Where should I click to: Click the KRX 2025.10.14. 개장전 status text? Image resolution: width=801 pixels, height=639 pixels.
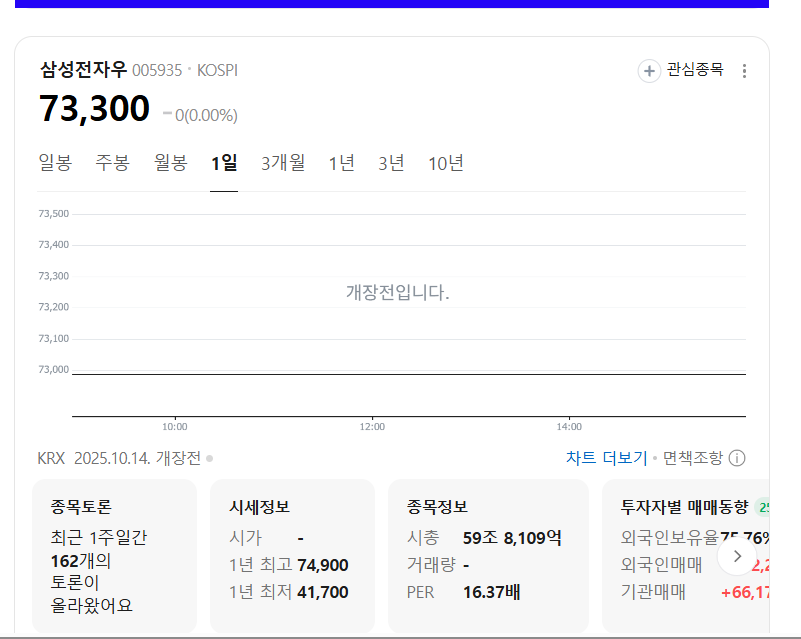coord(119,458)
